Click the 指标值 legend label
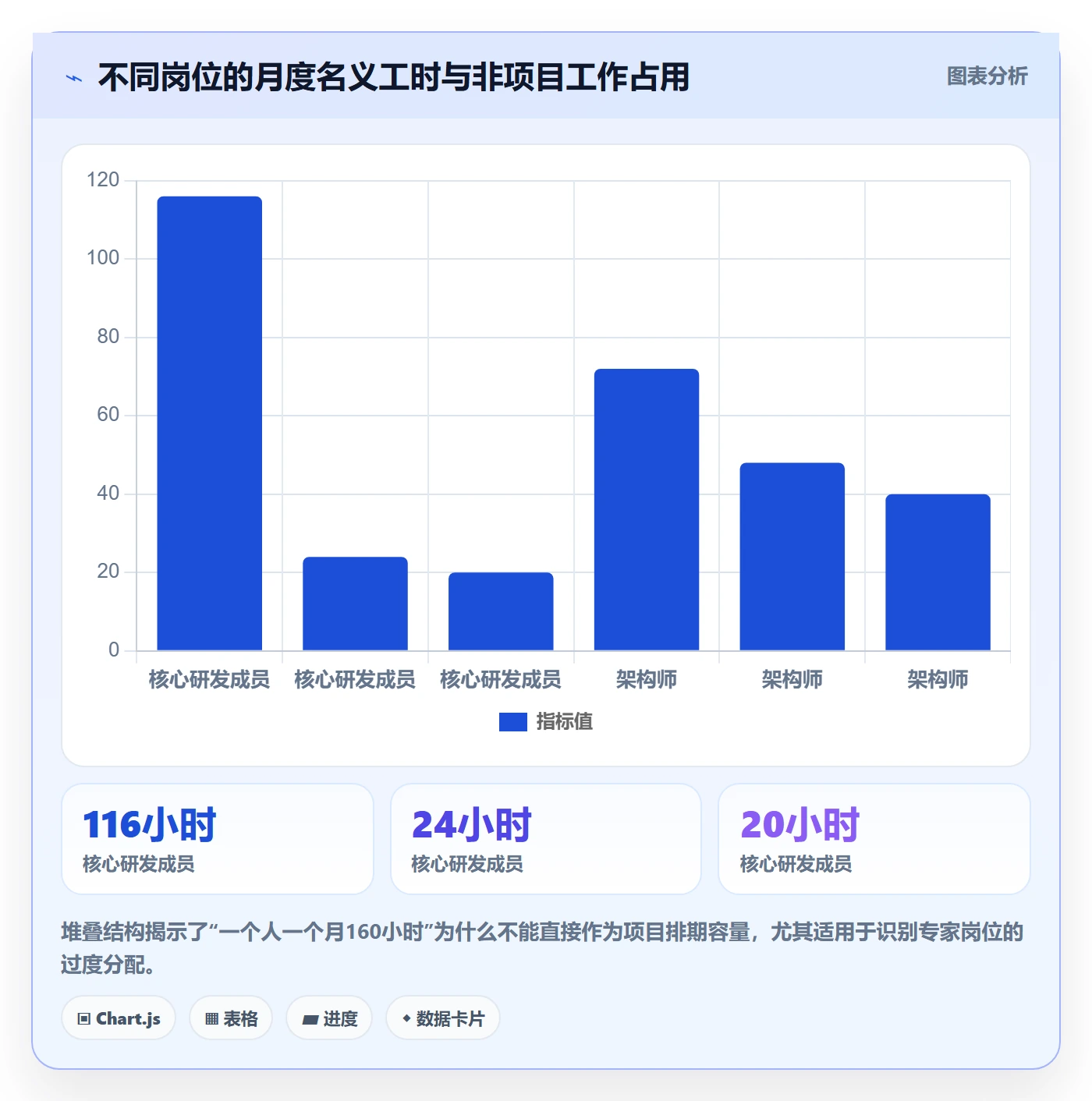The image size is (1092, 1101). click(x=565, y=722)
